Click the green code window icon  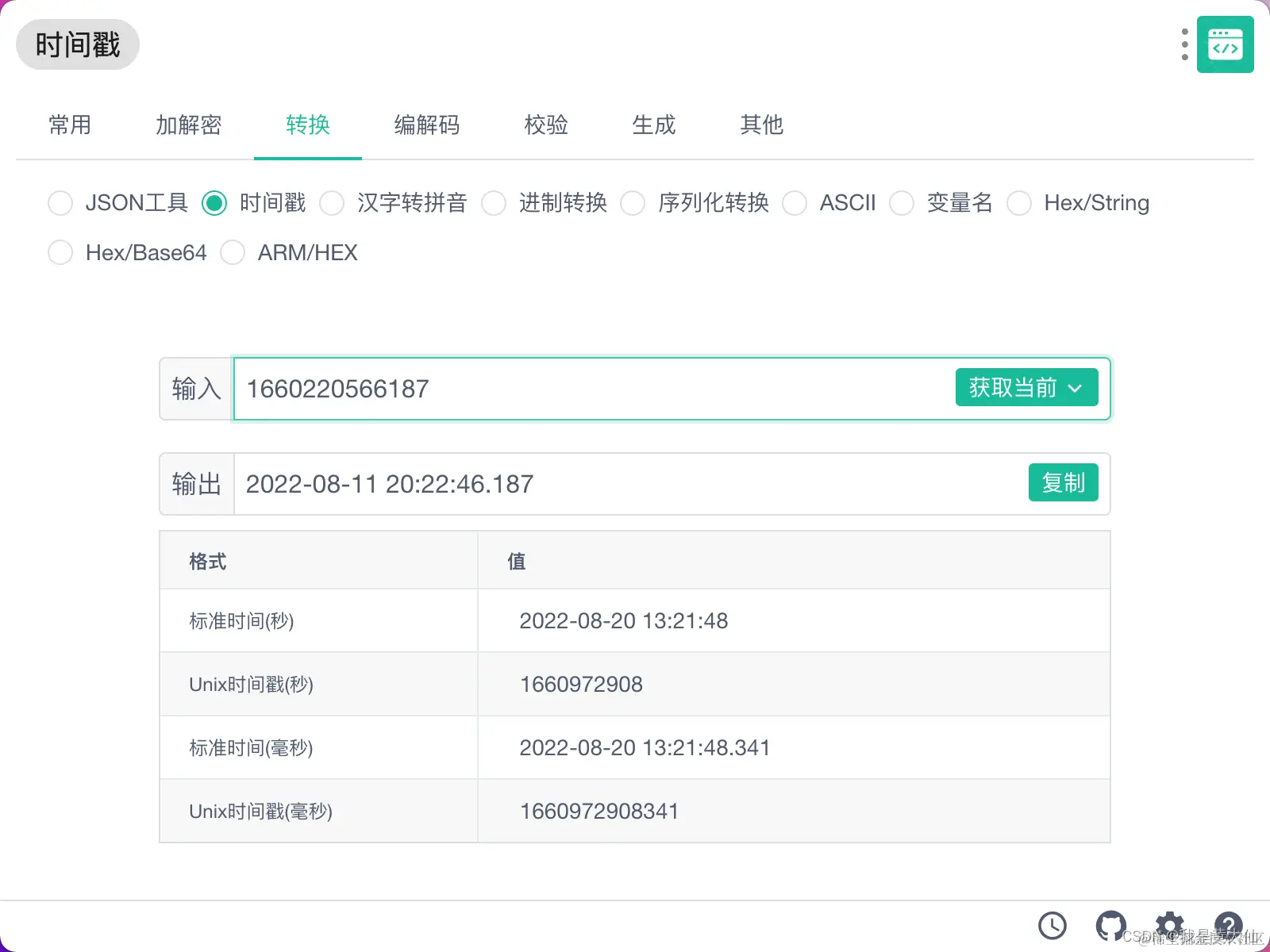[1225, 45]
